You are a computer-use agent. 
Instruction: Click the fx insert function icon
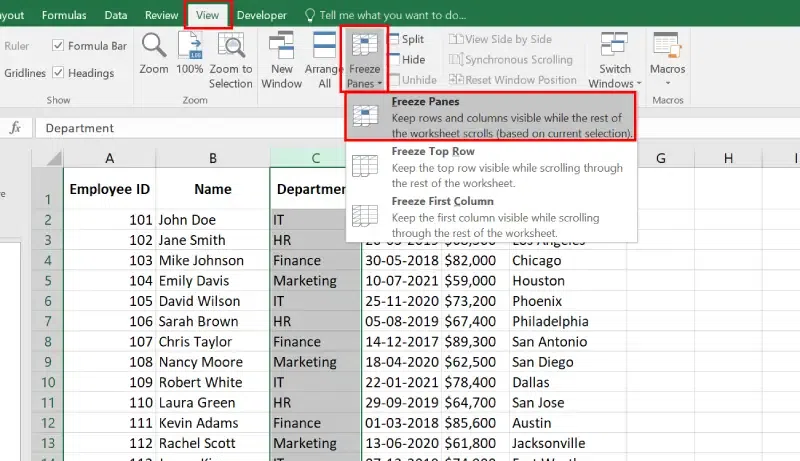click(x=15, y=127)
